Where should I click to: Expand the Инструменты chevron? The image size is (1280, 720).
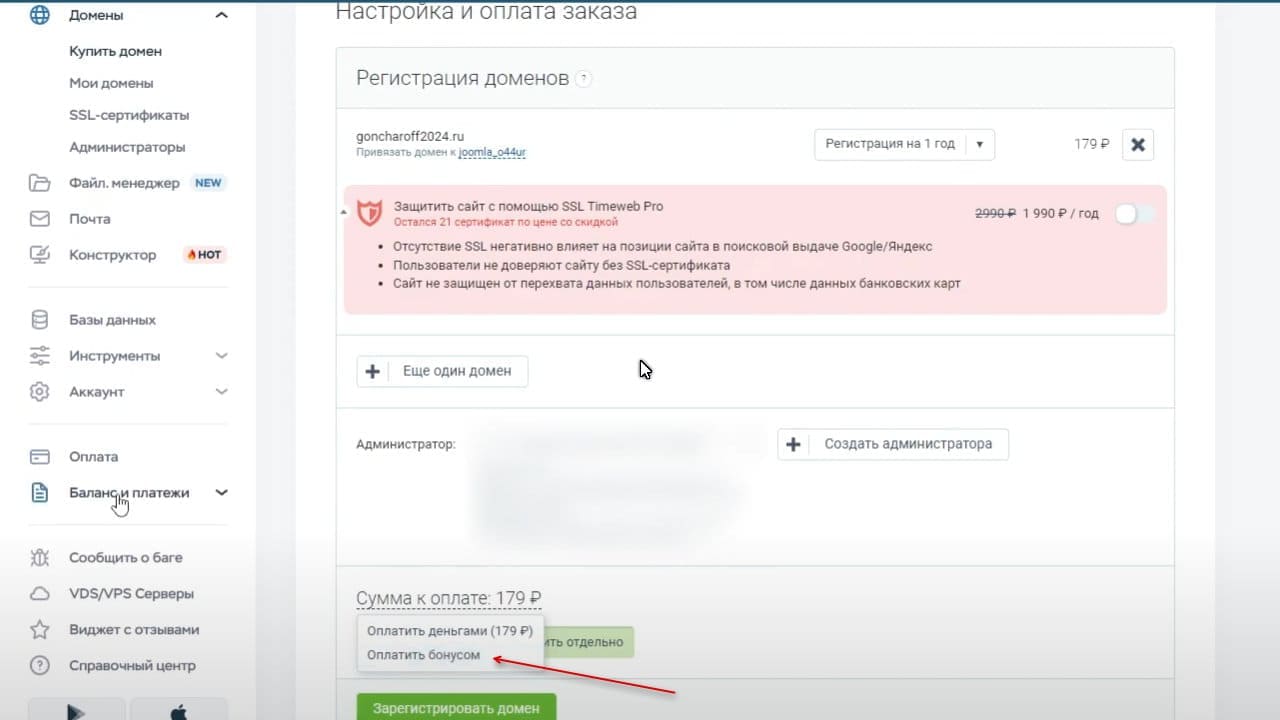pyautogui.click(x=222, y=356)
